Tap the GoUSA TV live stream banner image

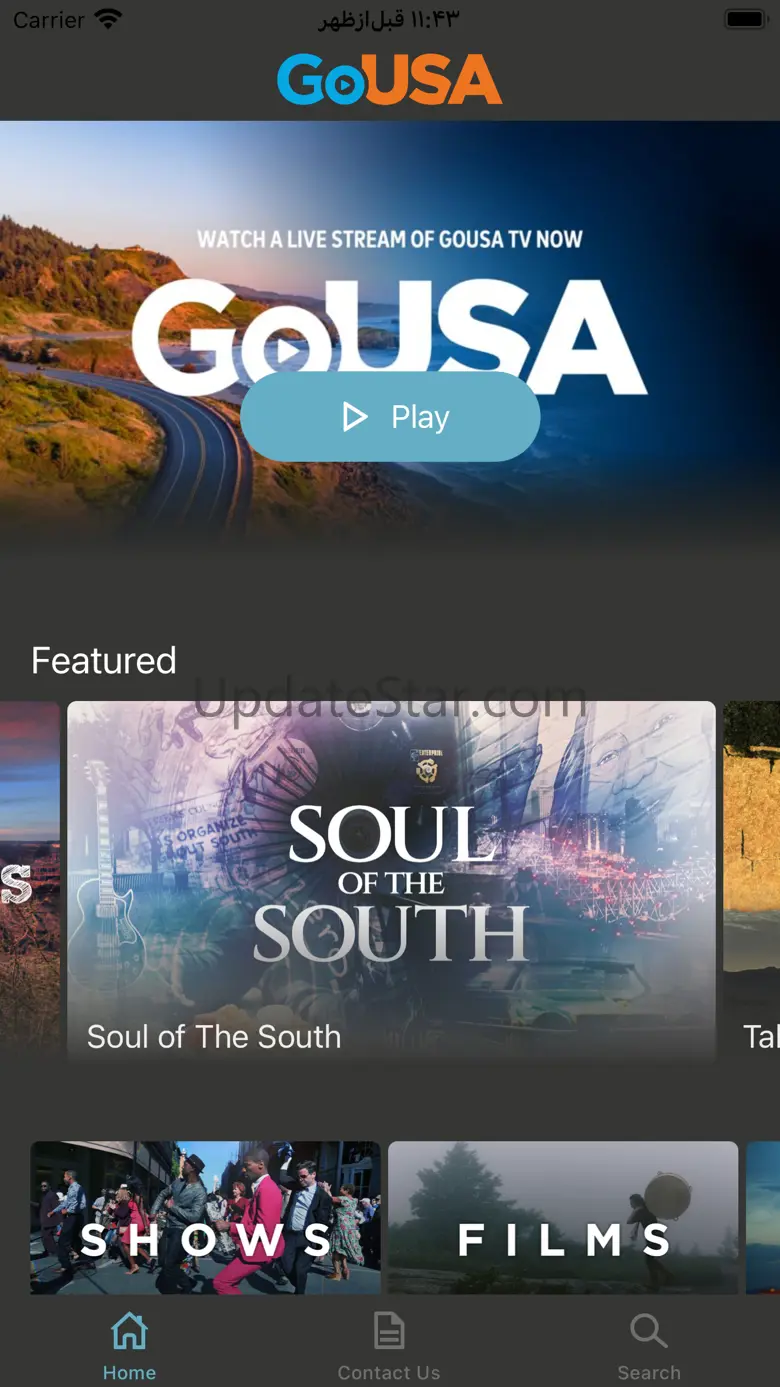[390, 330]
